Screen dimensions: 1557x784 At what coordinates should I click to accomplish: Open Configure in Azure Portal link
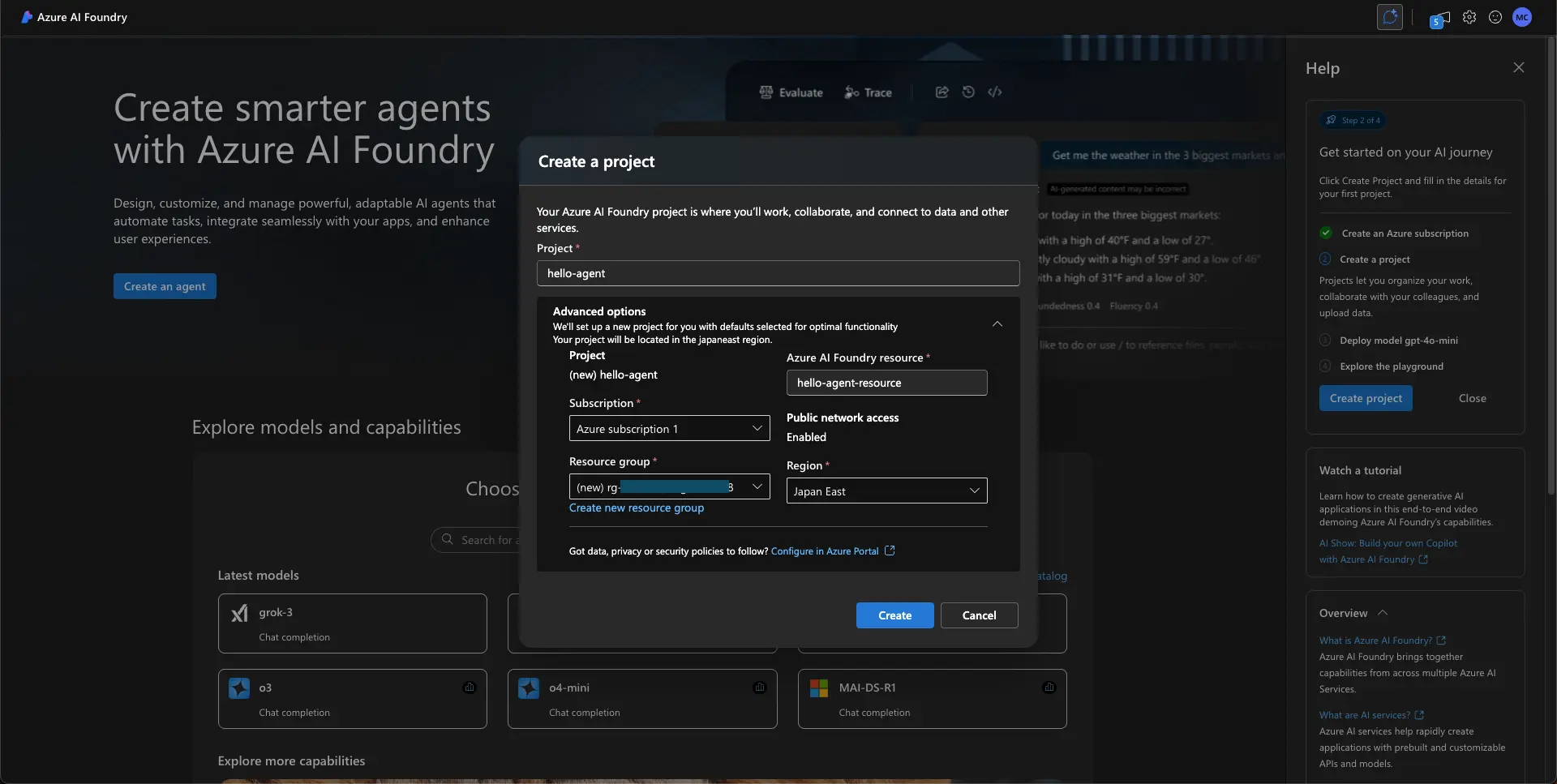(x=825, y=551)
